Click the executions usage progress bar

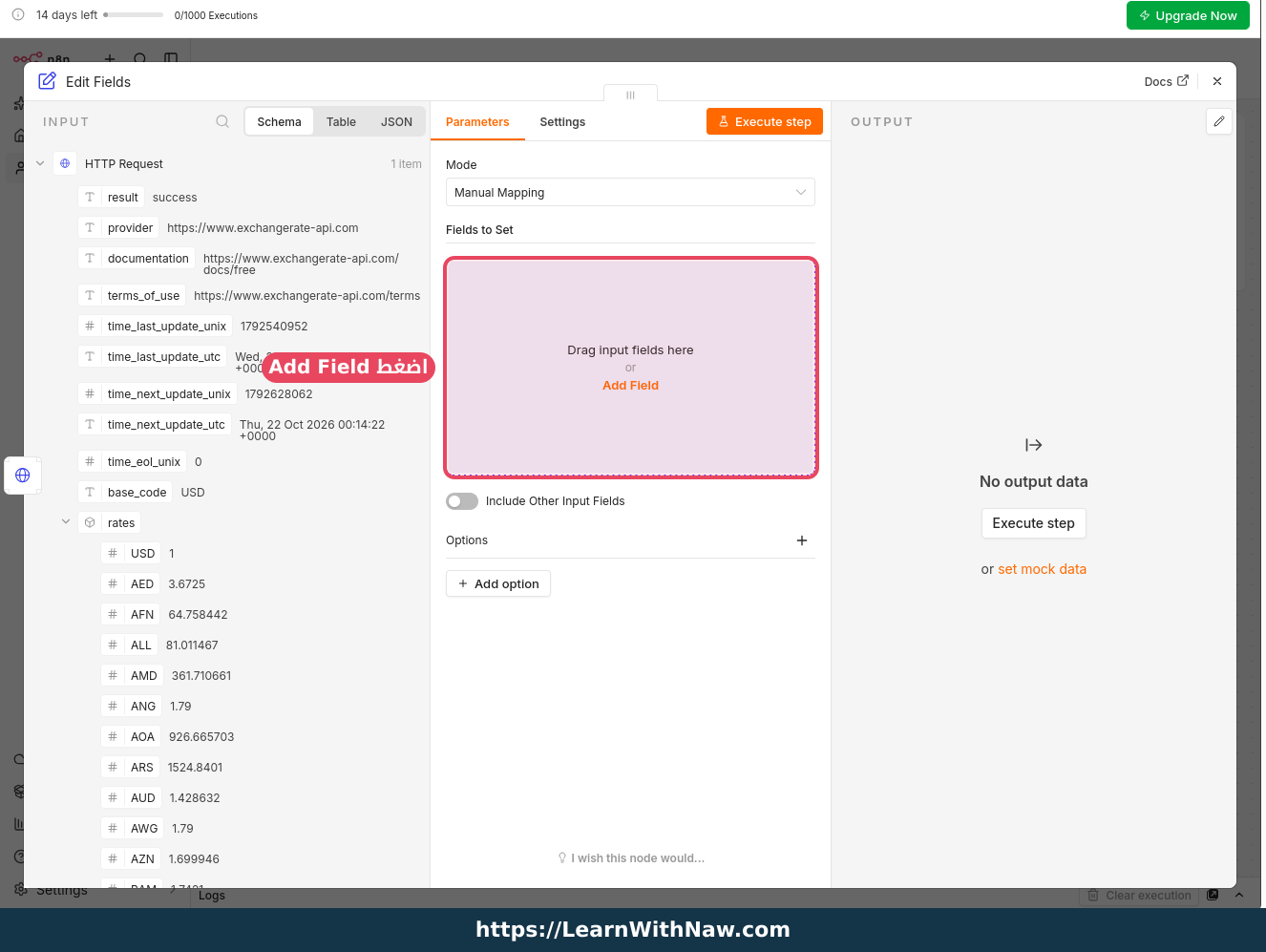[133, 14]
